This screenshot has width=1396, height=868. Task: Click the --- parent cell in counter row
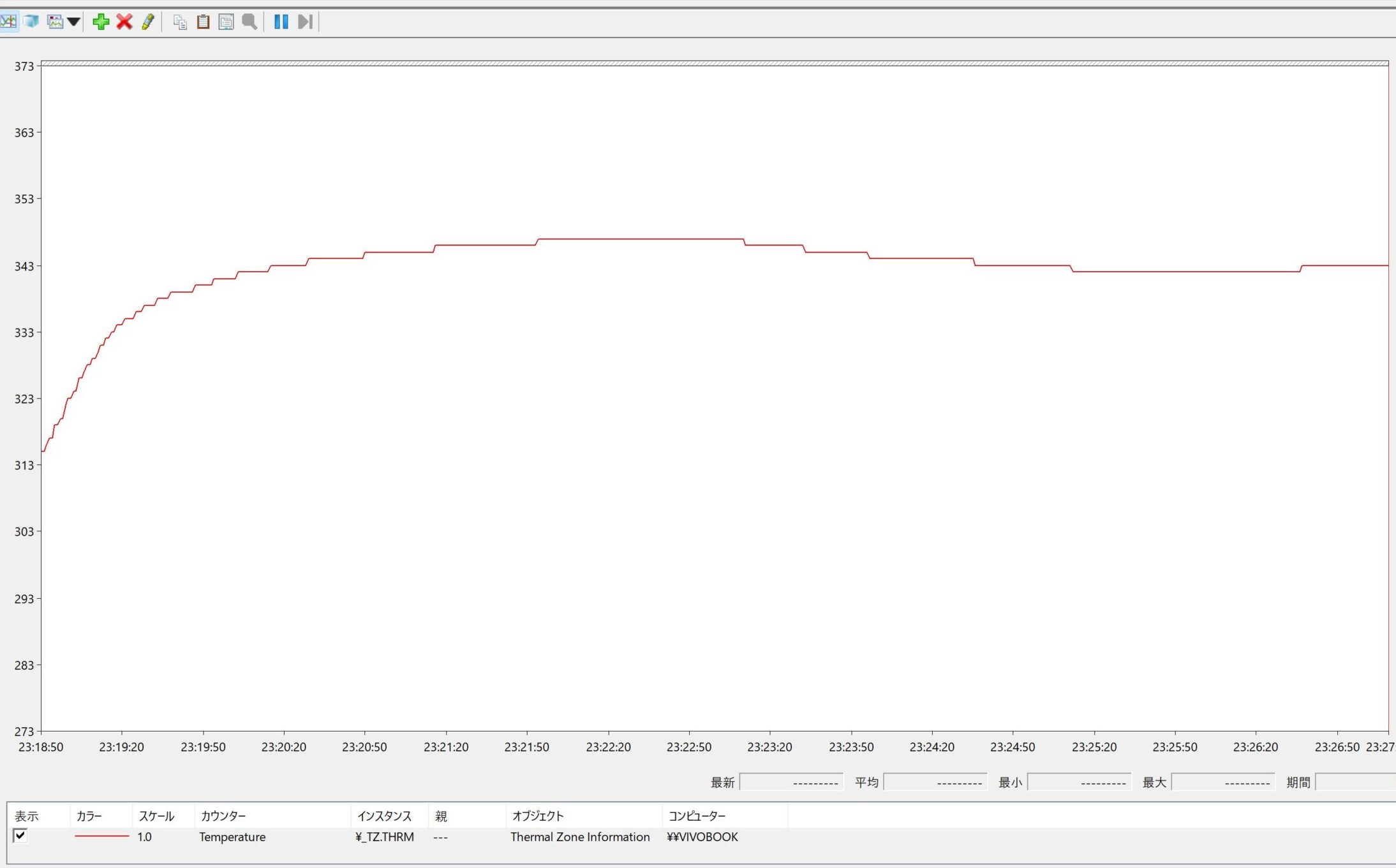tap(440, 837)
